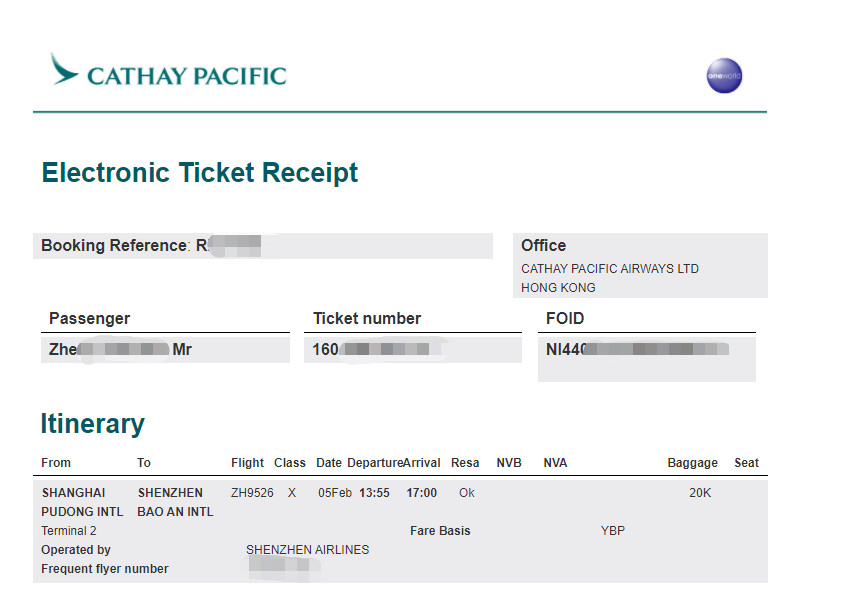Select CATHAY PACIFIC AIRWAYS LTD text
Viewport: 857px width, 600px height.
[609, 269]
